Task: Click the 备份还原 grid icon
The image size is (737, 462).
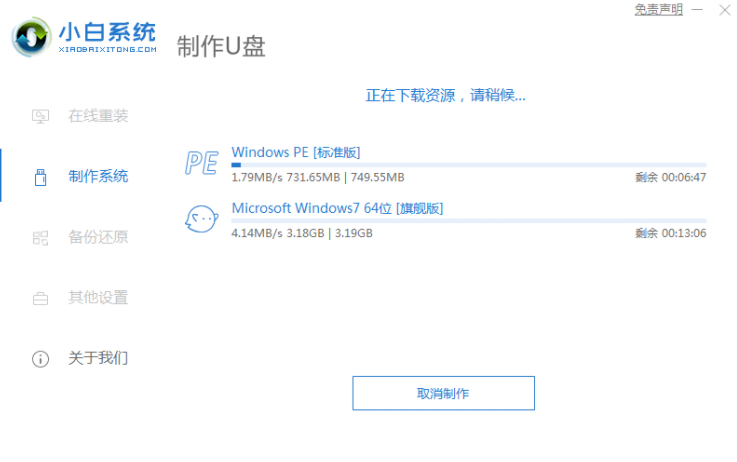Action: (x=40, y=238)
